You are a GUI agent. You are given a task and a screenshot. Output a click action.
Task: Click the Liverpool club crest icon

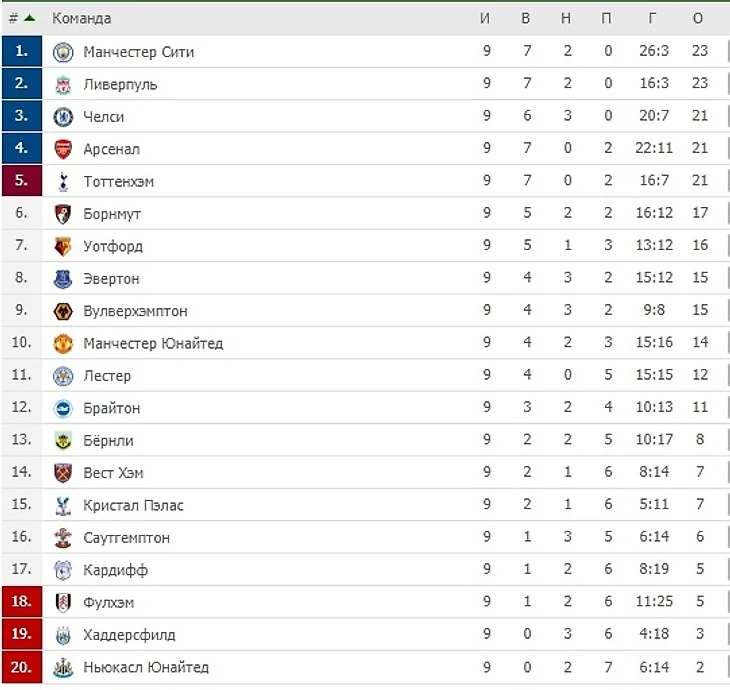tap(63, 84)
